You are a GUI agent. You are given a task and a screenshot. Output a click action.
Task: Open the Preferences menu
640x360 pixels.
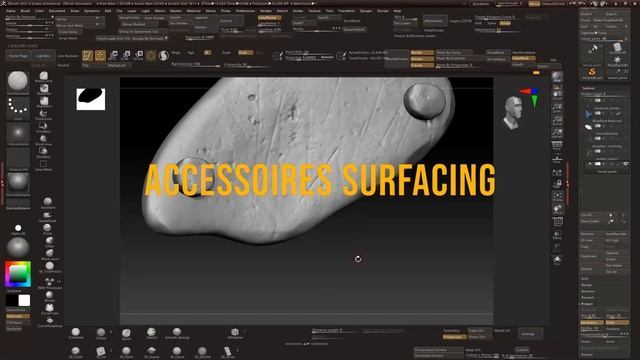tap(245, 11)
